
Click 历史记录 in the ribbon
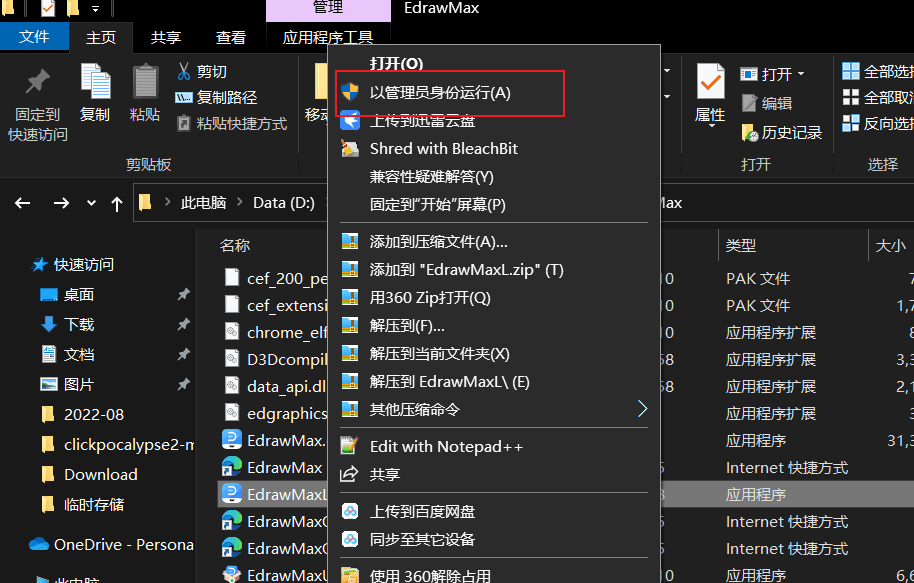[781, 133]
